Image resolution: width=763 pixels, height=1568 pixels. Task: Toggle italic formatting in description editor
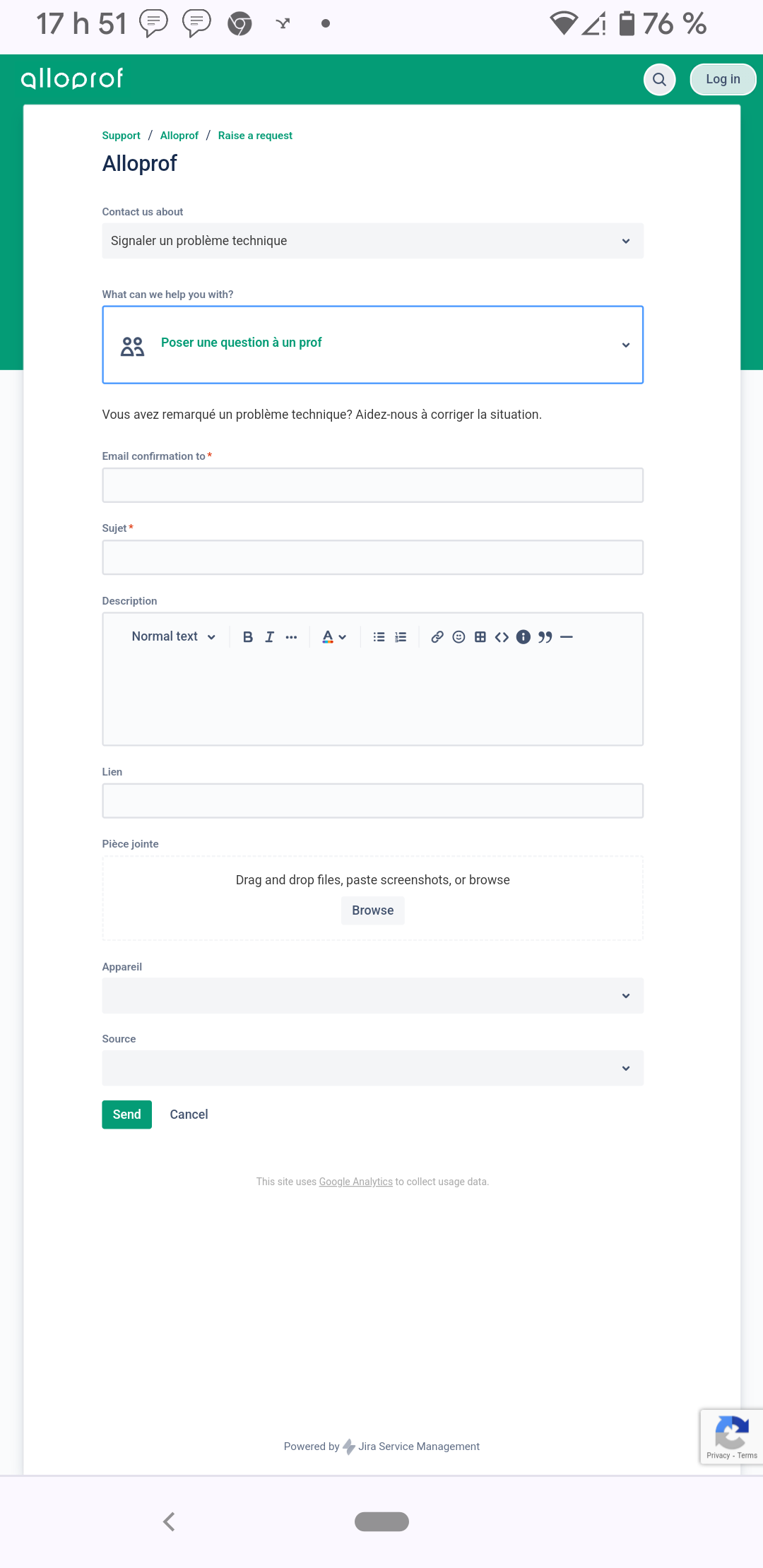tap(269, 637)
